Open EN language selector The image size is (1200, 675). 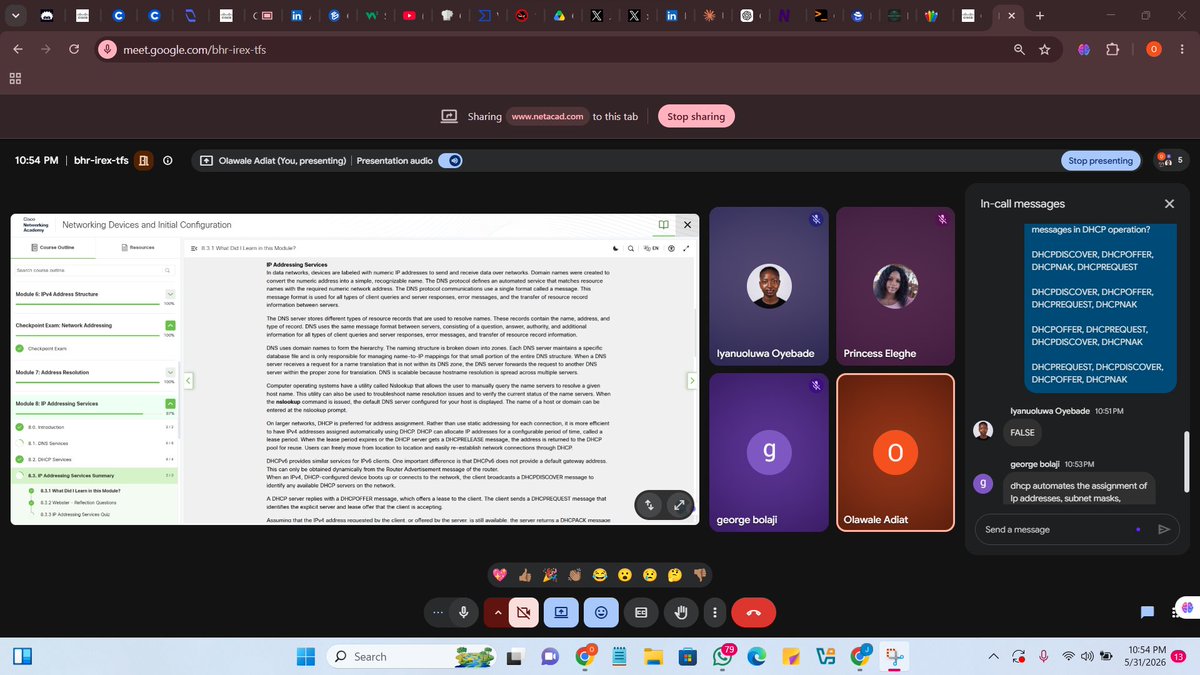(x=651, y=247)
